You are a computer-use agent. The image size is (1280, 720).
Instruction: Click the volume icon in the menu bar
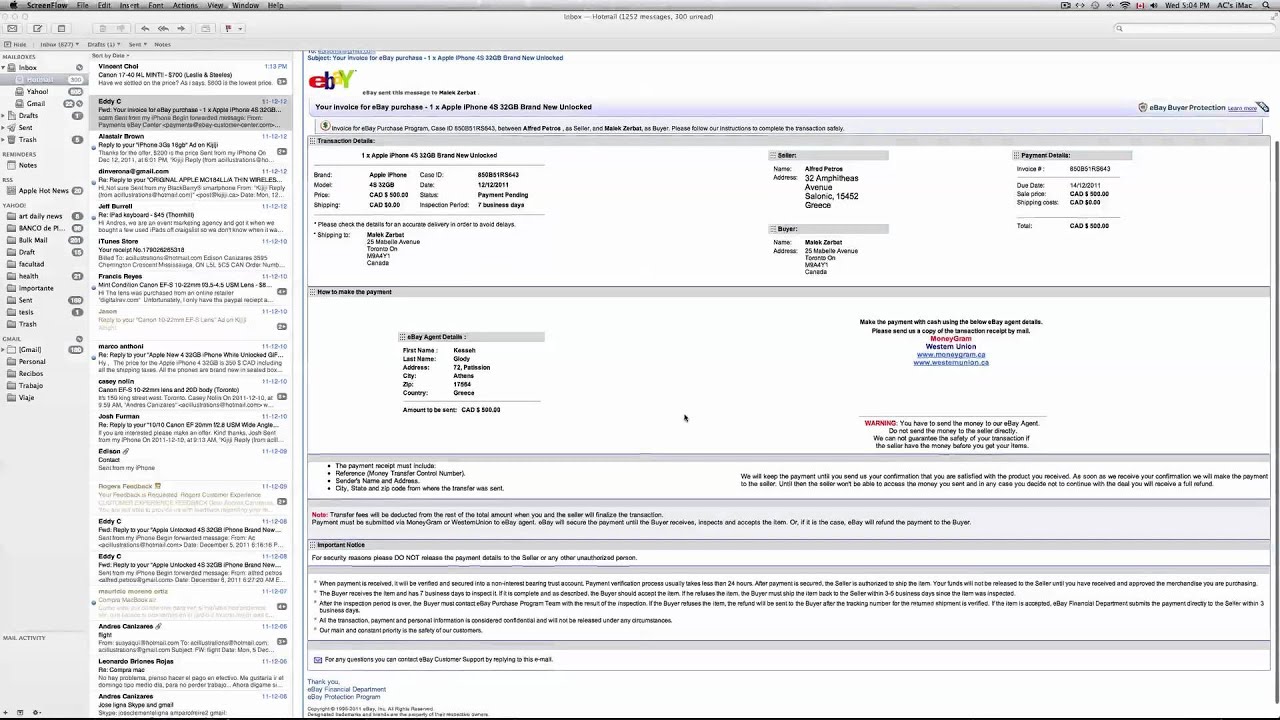click(x=1153, y=5)
